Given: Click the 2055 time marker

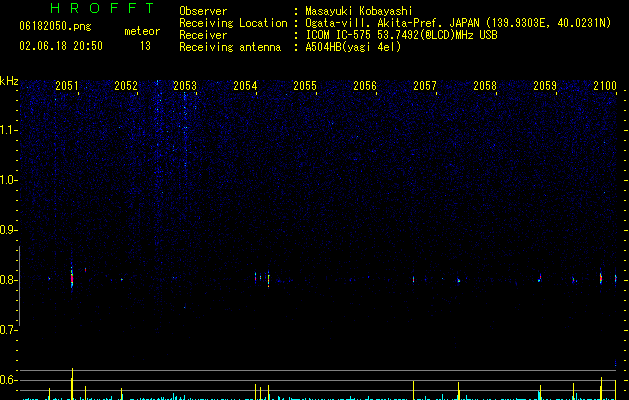Looking at the screenshot, I should coord(305,86).
